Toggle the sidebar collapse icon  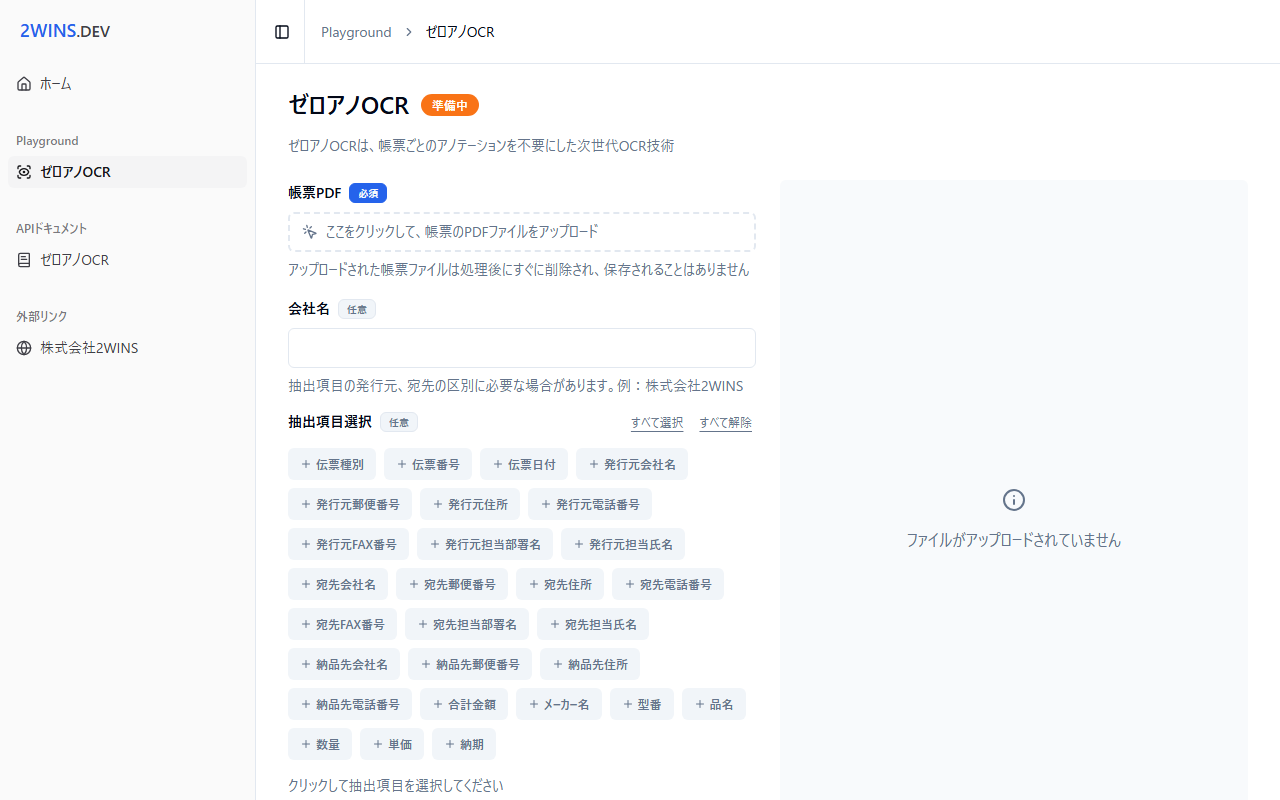pos(282,32)
